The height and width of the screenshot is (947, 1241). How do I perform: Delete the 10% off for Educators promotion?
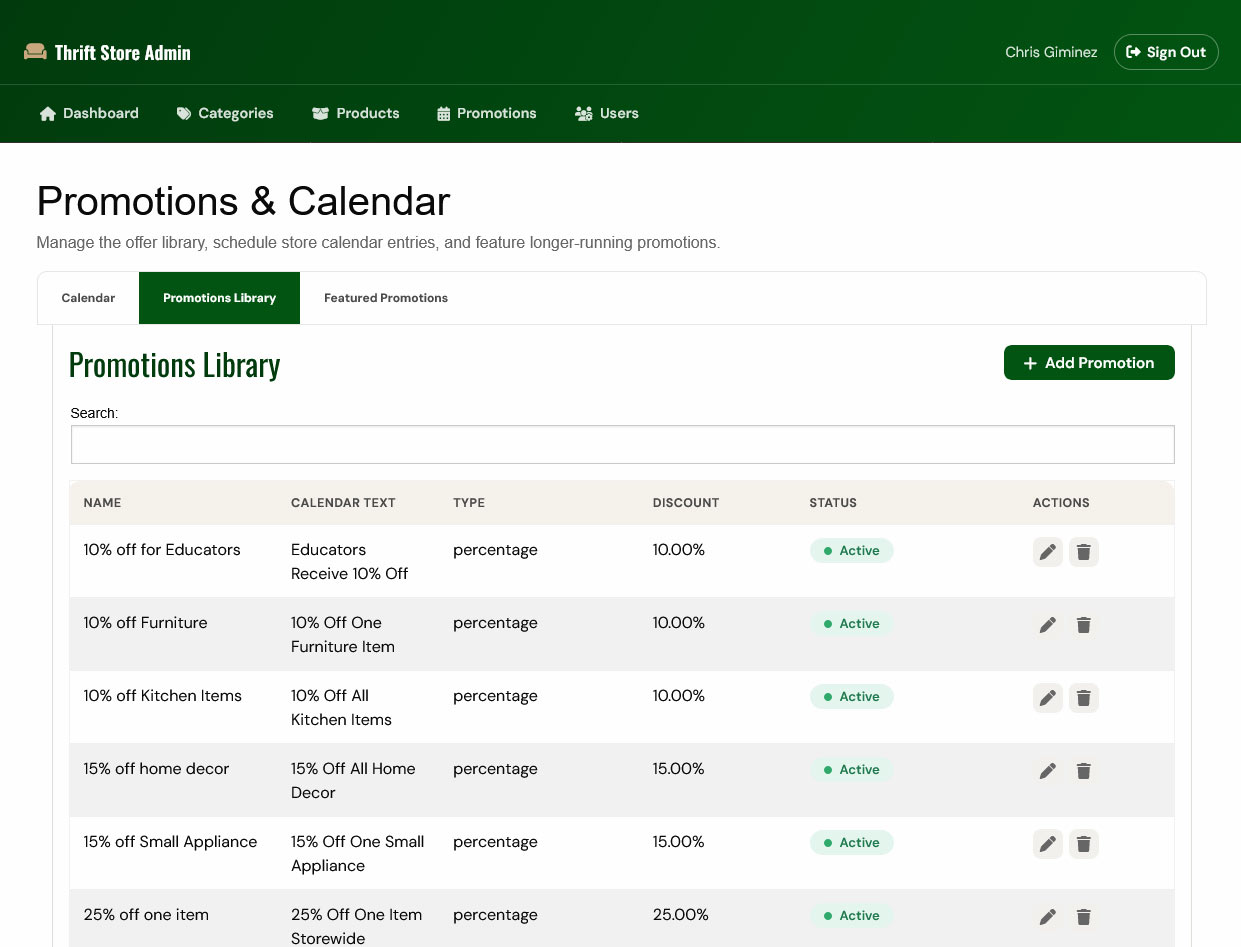point(1084,552)
